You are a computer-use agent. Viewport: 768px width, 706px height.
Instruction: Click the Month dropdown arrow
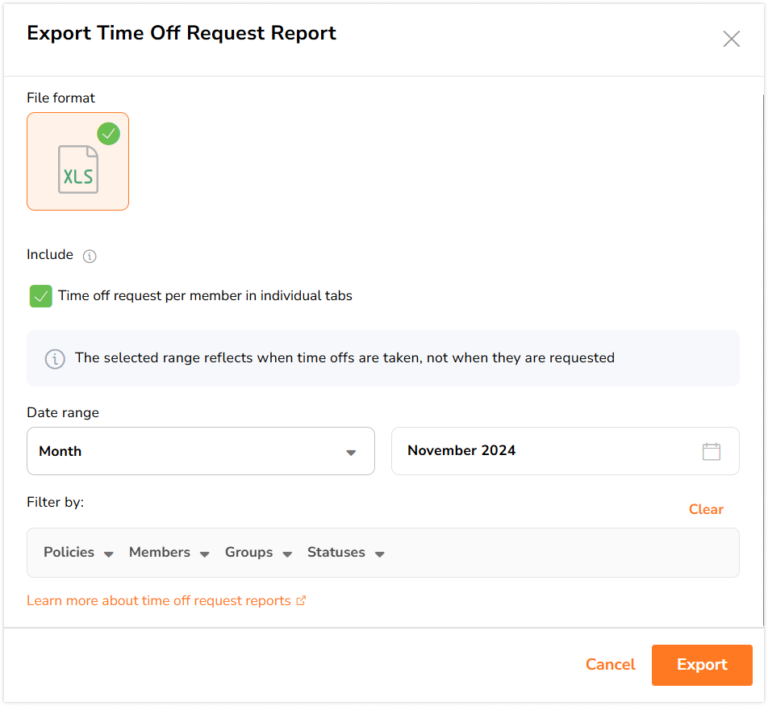point(351,453)
